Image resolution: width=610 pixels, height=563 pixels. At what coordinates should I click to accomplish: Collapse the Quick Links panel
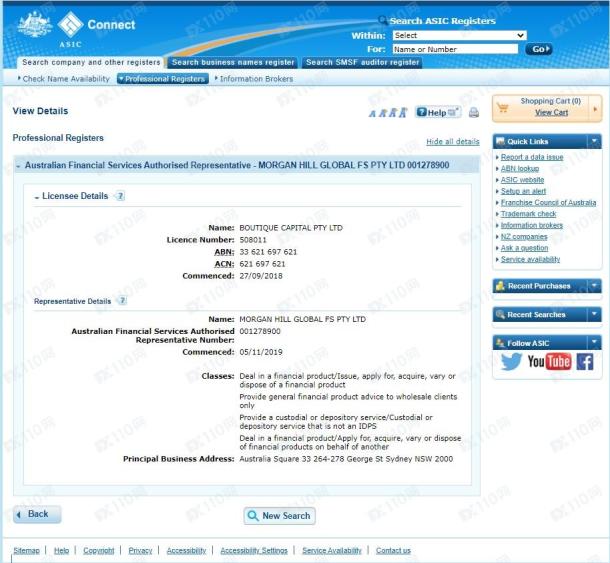click(x=594, y=141)
